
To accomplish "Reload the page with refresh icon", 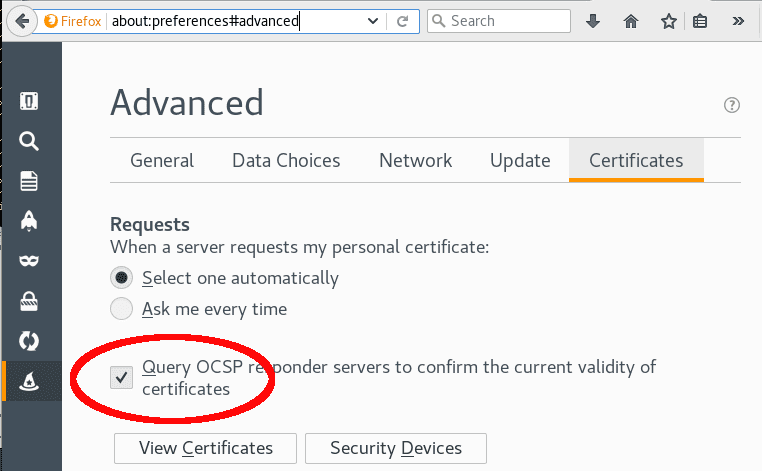I will [x=402, y=21].
